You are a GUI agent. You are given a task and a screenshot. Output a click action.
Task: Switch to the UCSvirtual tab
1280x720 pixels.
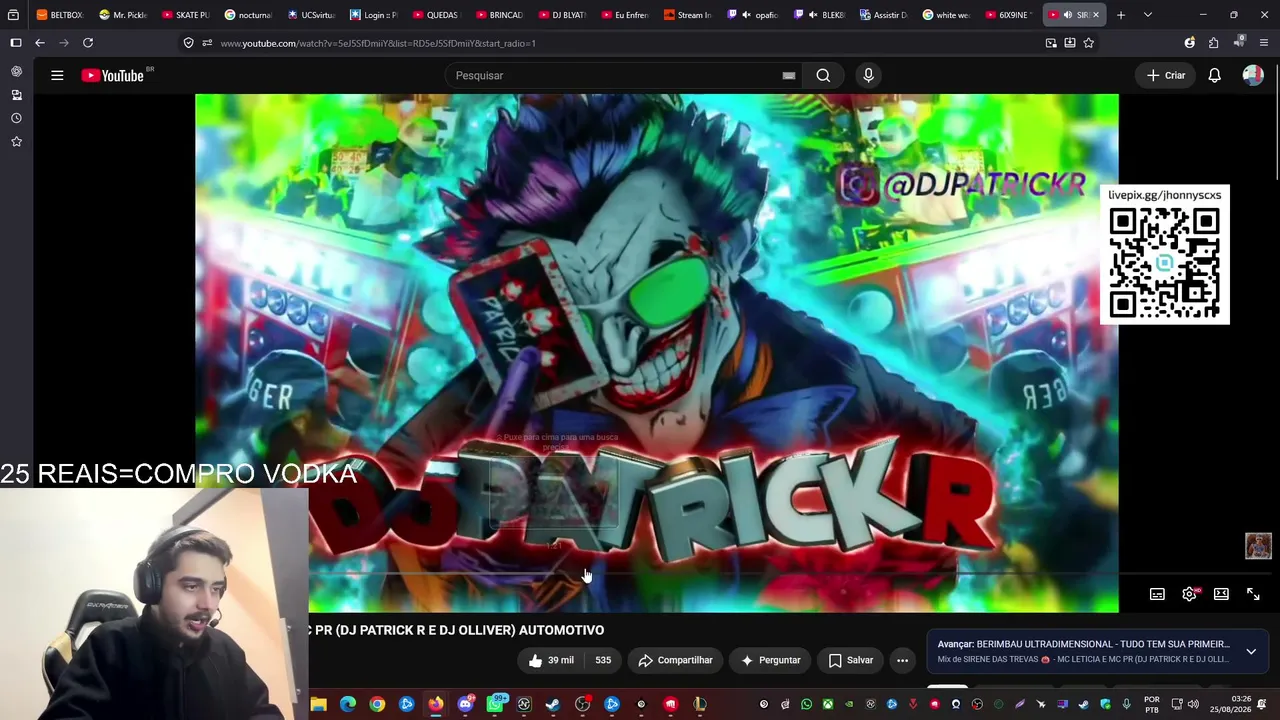(x=311, y=15)
